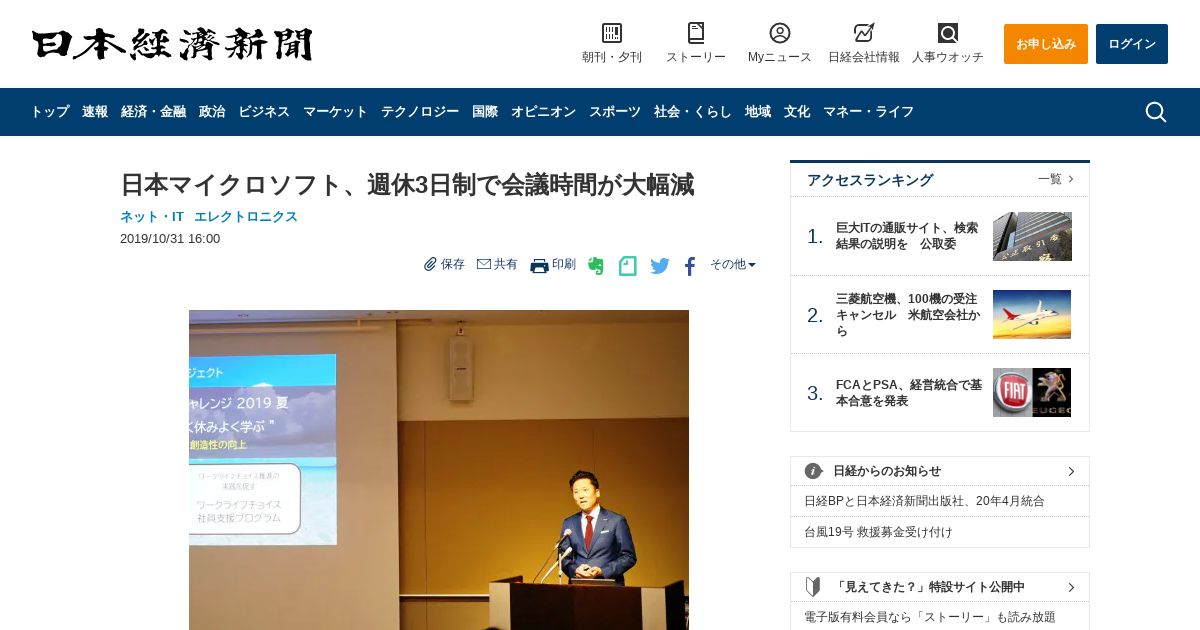Expand 「見えてきた？」特設サイト公開中 chevron
The width and height of the screenshot is (1200, 630).
point(1071,587)
